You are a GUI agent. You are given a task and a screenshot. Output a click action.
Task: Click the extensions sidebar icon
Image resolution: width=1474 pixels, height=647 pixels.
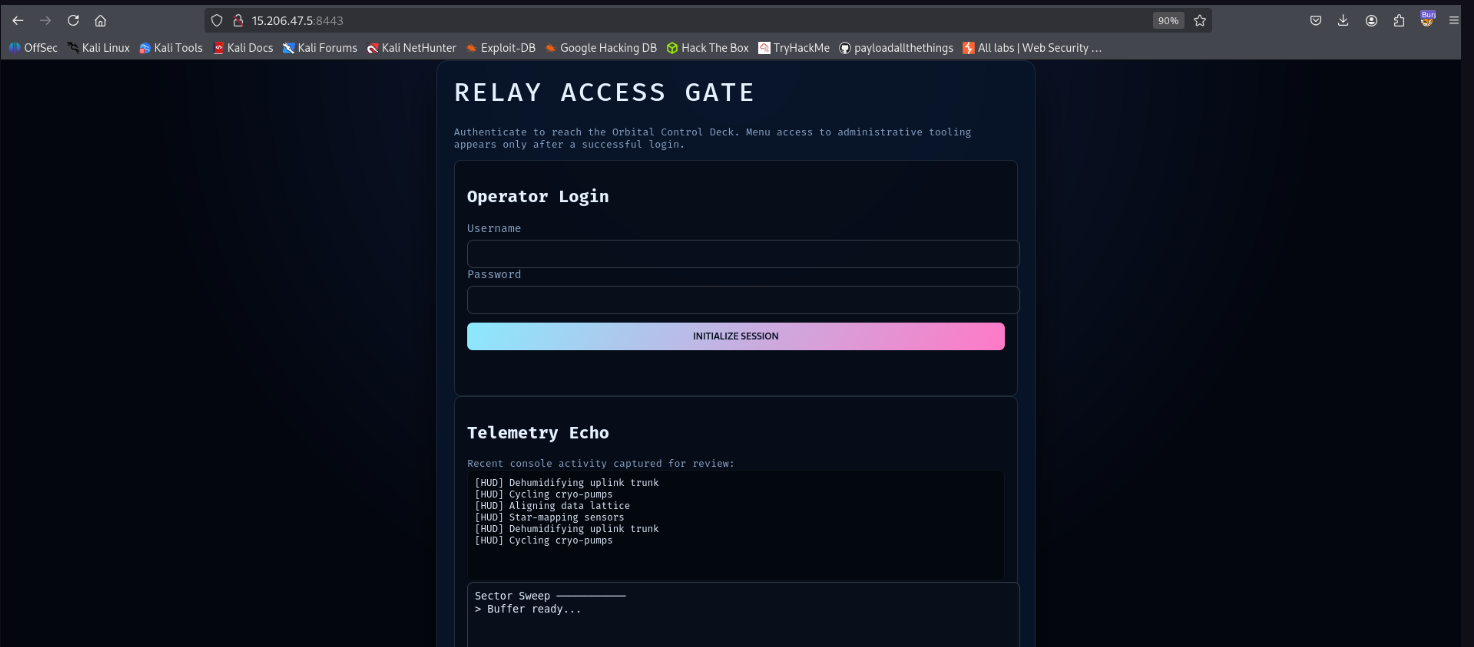pyautogui.click(x=1397, y=20)
